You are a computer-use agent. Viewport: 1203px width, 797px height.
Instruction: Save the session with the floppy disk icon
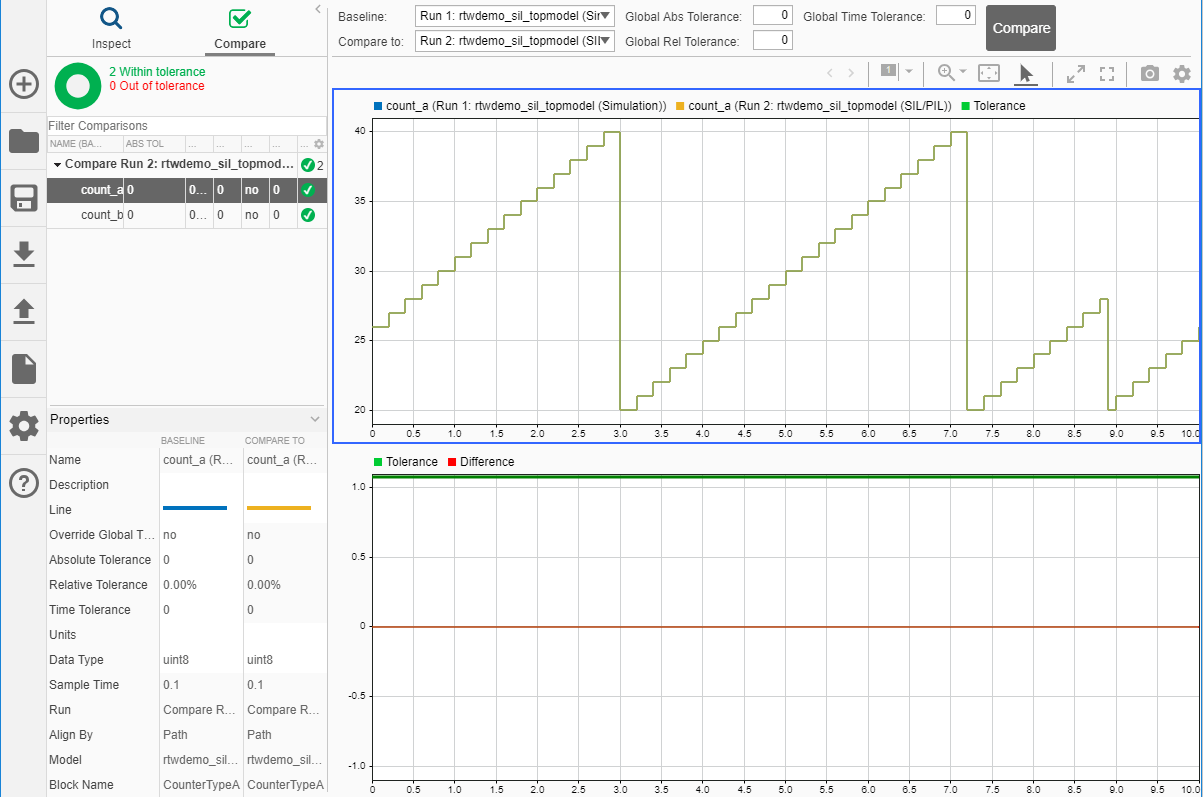click(x=24, y=198)
